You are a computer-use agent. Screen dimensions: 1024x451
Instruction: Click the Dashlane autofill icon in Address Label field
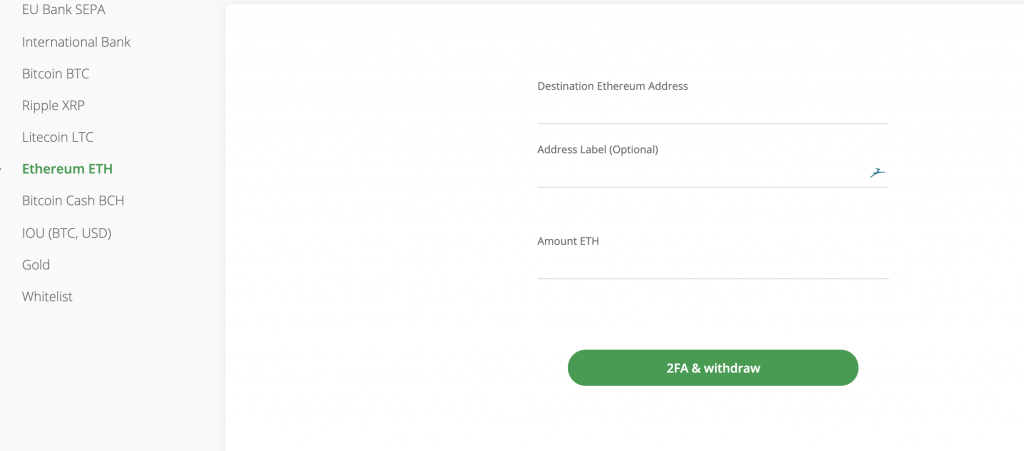point(877,172)
